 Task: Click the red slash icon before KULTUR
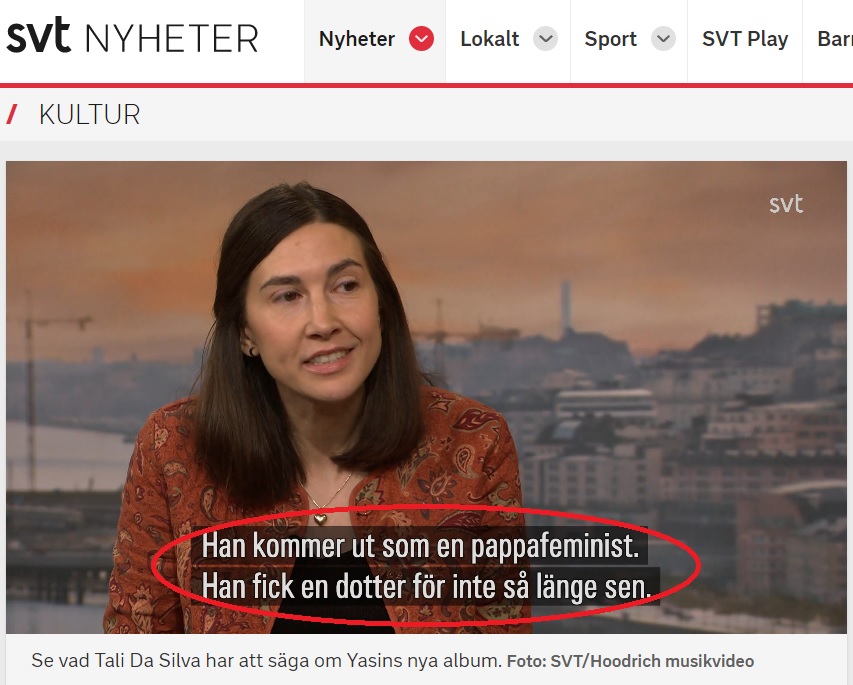tap(11, 115)
